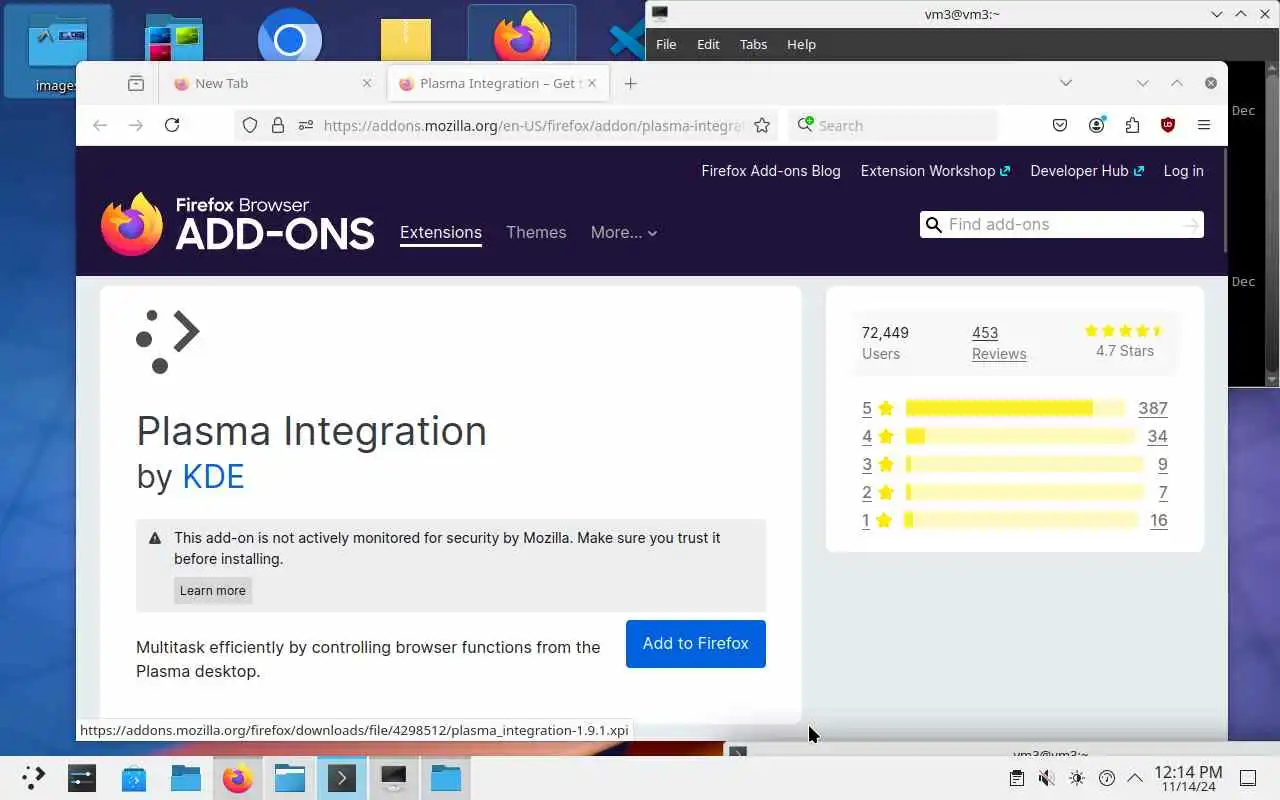1280x800 pixels.
Task: Open the Extension Workshop link
Action: 936,171
